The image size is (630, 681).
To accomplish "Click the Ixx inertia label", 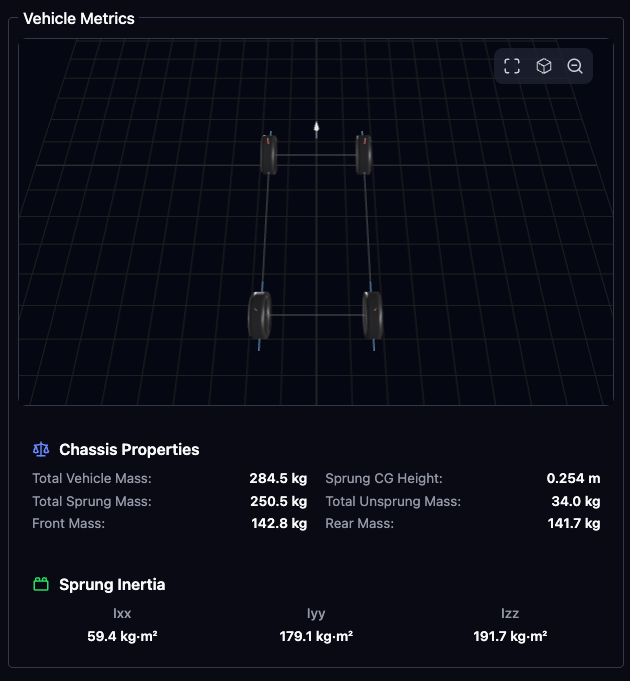I will (x=122, y=613).
